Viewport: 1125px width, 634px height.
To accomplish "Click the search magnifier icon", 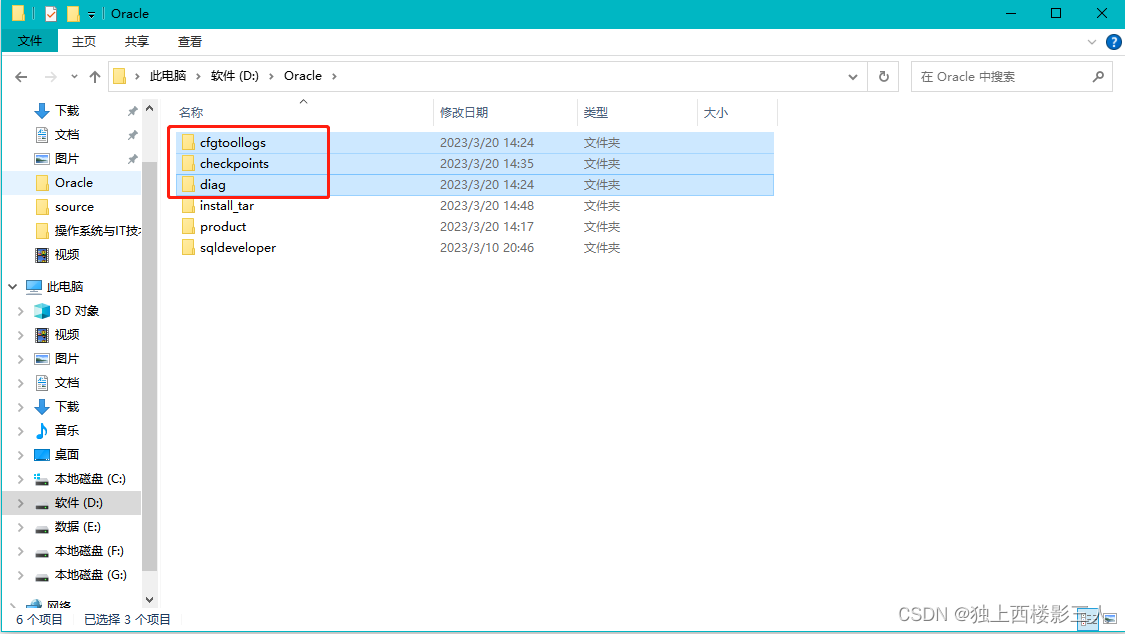I will [1098, 76].
